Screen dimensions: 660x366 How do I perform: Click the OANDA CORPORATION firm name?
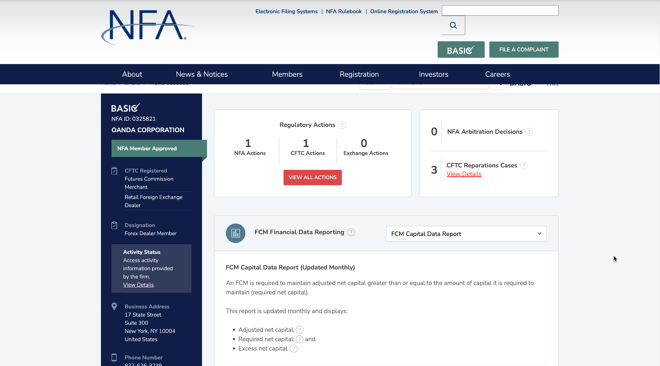[148, 130]
